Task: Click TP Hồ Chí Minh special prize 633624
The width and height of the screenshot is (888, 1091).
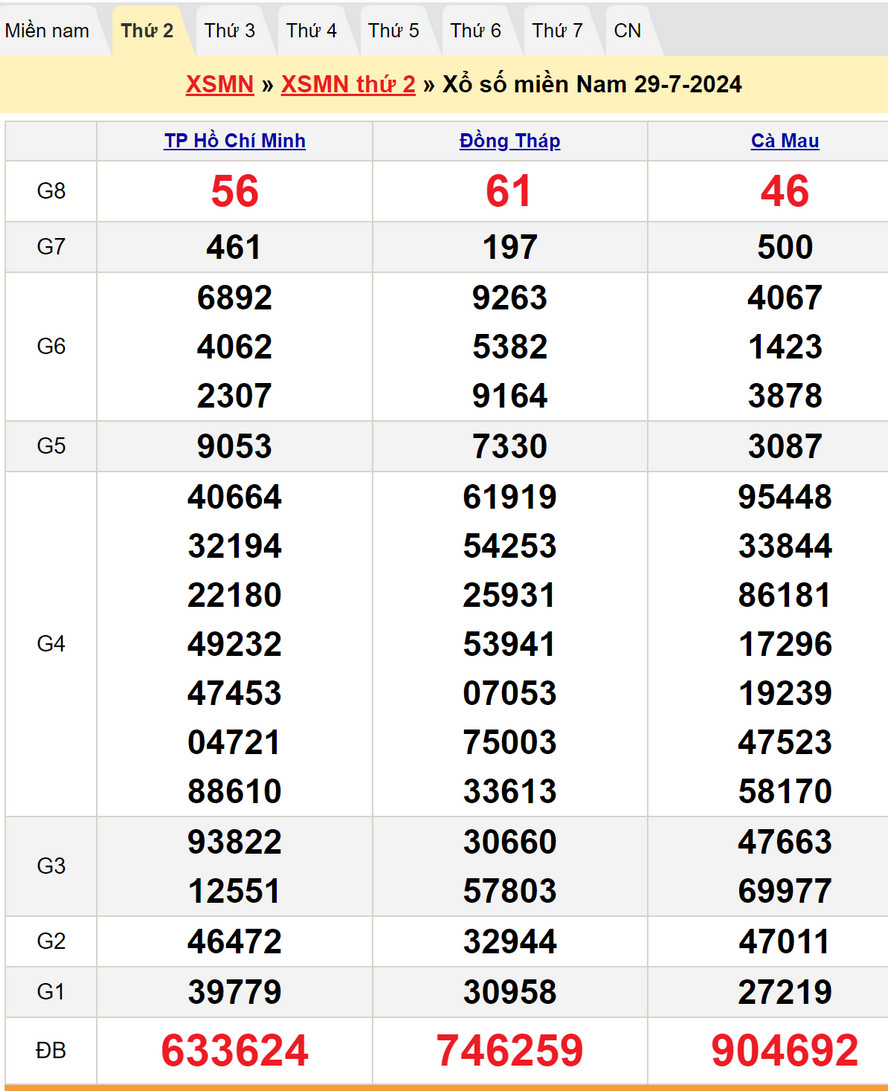Action: click(x=235, y=1050)
